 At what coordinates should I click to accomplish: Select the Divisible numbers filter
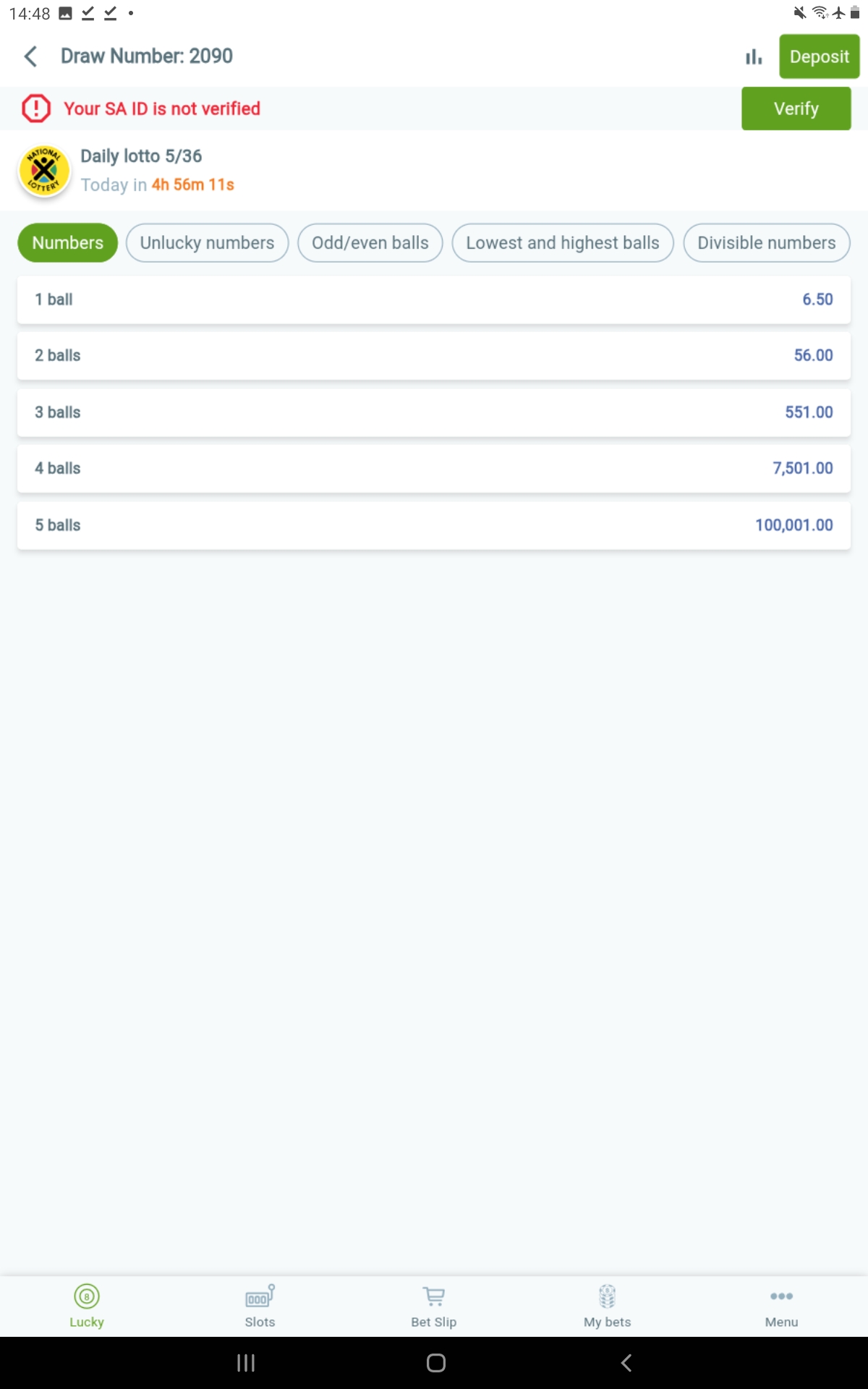[766, 242]
